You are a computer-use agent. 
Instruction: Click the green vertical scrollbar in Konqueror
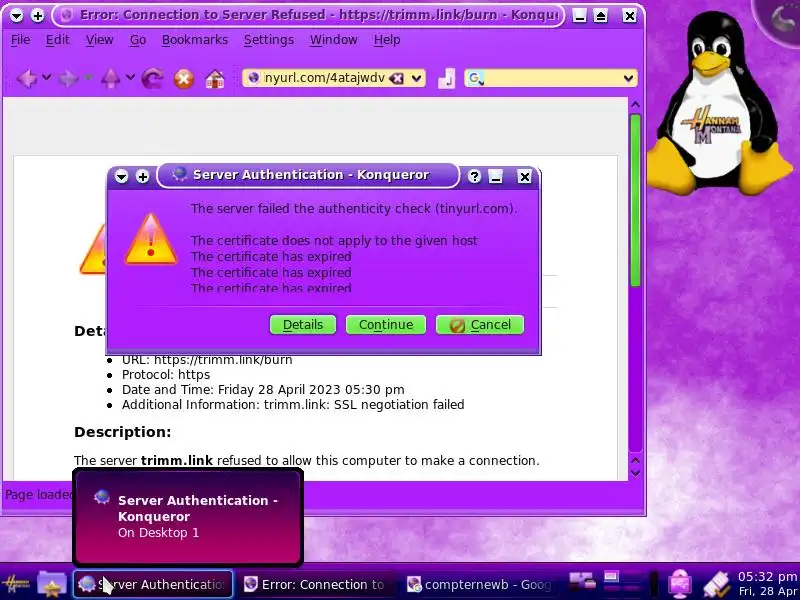pyautogui.click(x=635, y=201)
